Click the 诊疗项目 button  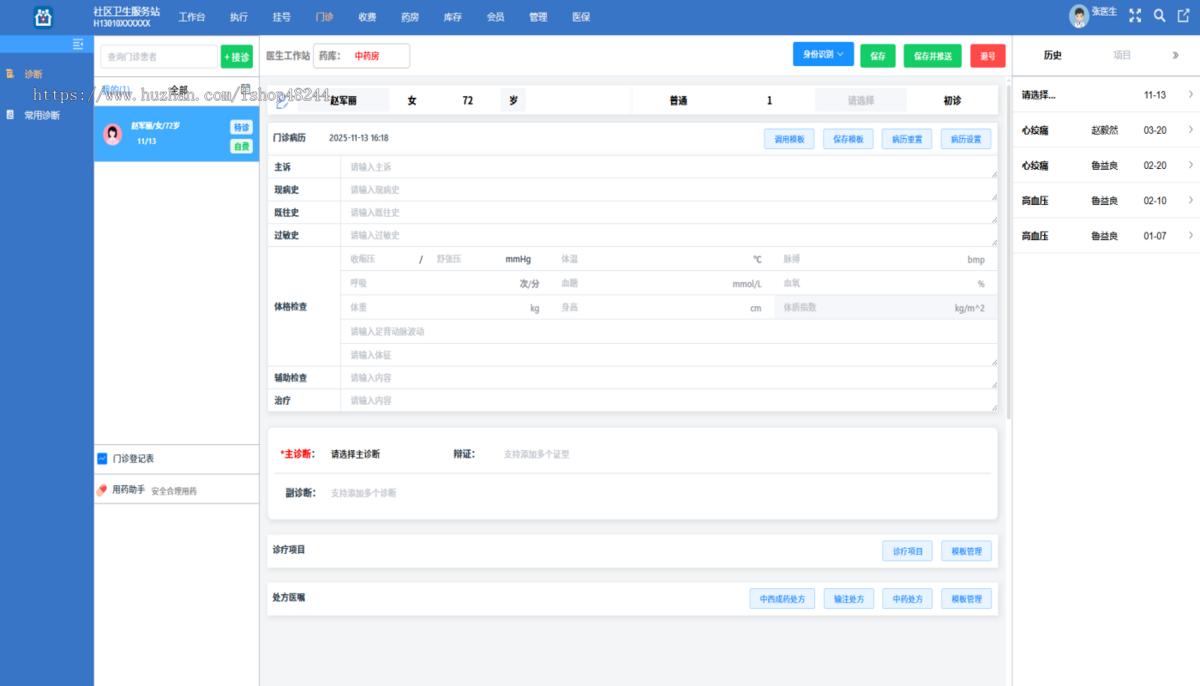(907, 551)
